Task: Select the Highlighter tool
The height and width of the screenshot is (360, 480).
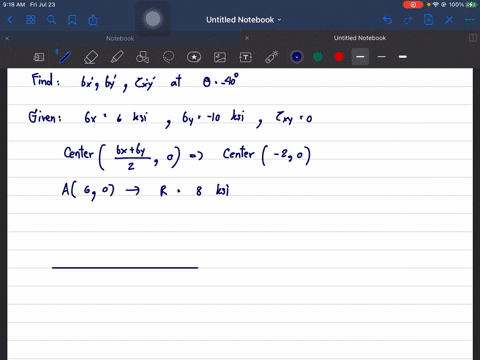Action: tap(117, 57)
